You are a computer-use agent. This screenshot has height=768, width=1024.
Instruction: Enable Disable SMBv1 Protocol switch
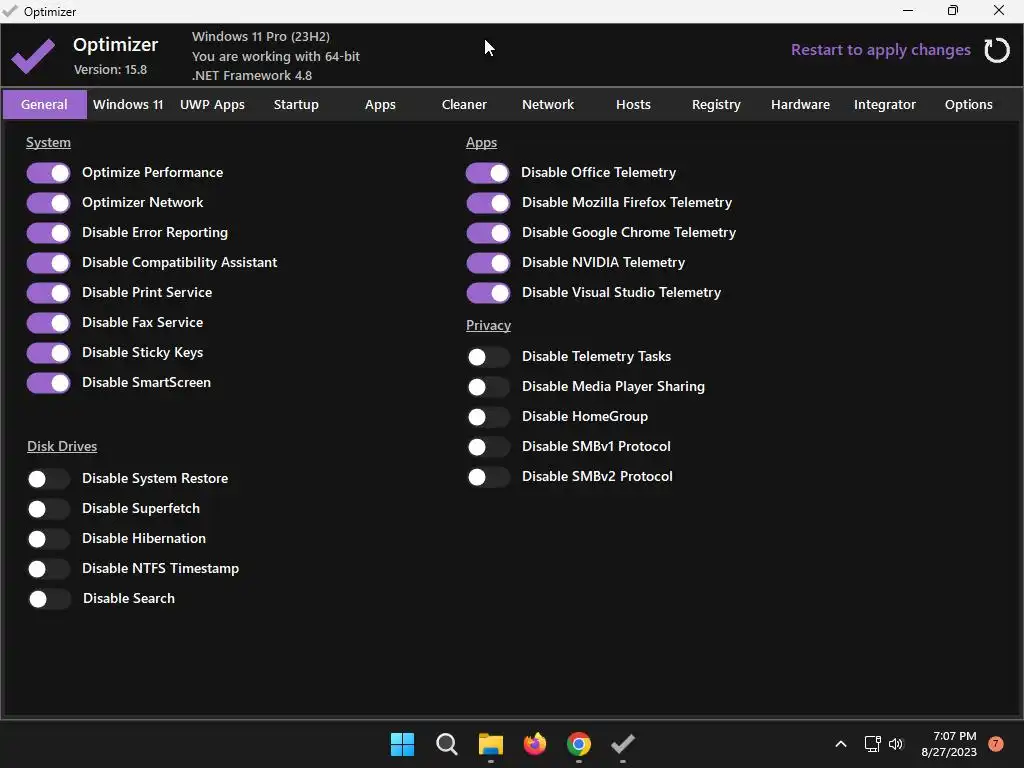pos(488,447)
